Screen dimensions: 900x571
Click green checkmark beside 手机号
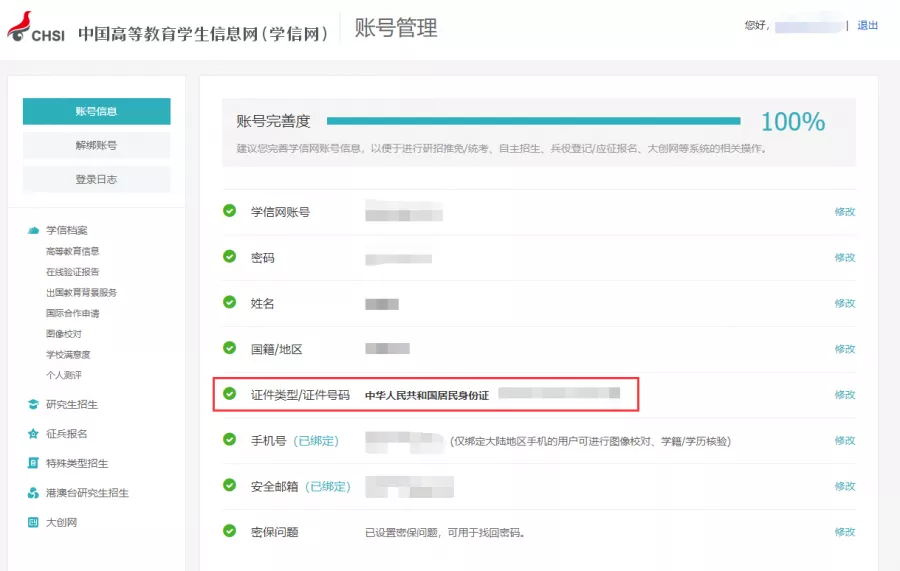point(230,440)
